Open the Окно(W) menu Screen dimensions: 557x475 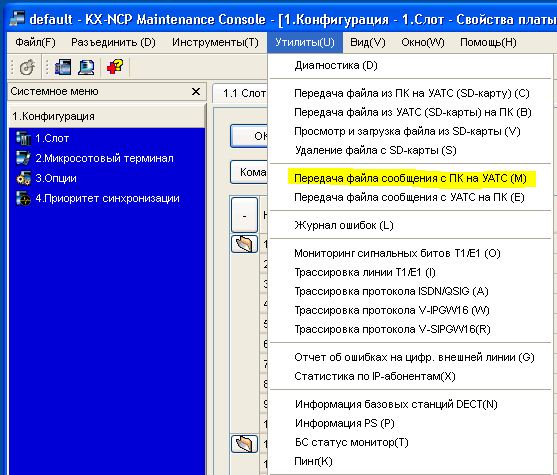423,42
